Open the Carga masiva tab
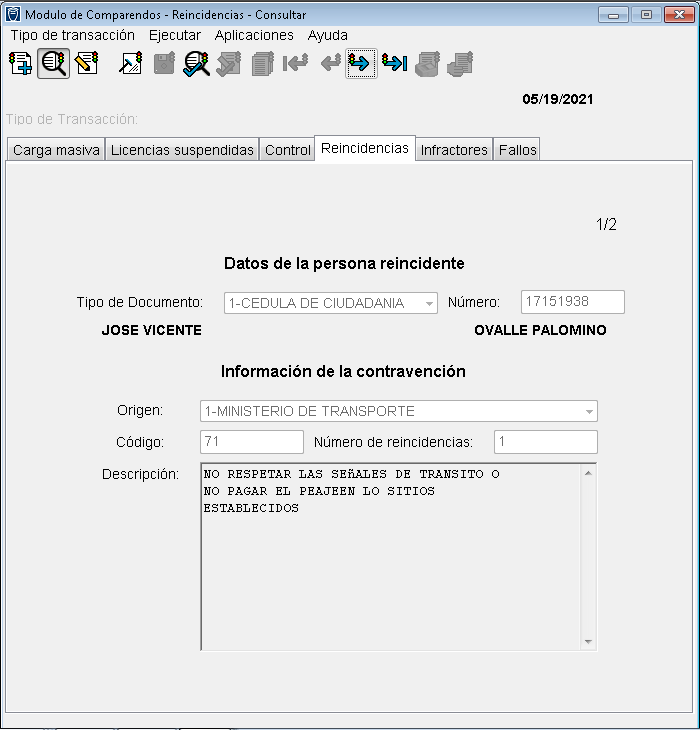Screen dimensions: 700x730 tap(56, 150)
